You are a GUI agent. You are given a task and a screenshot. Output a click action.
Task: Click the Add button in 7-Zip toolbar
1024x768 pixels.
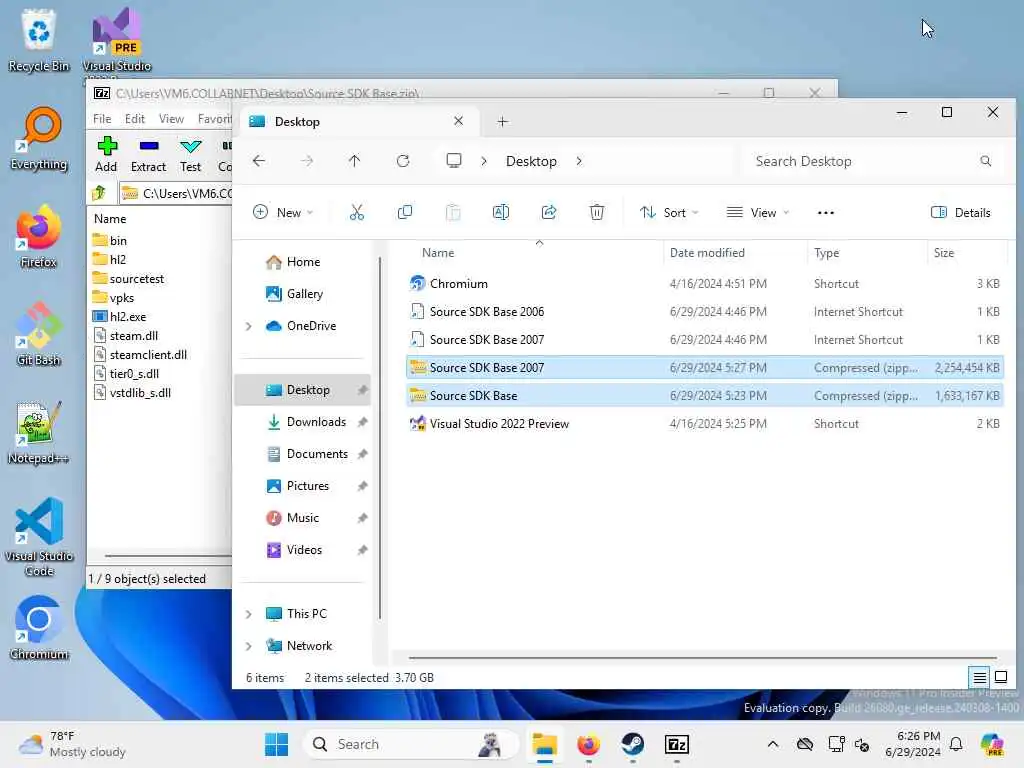[106, 154]
